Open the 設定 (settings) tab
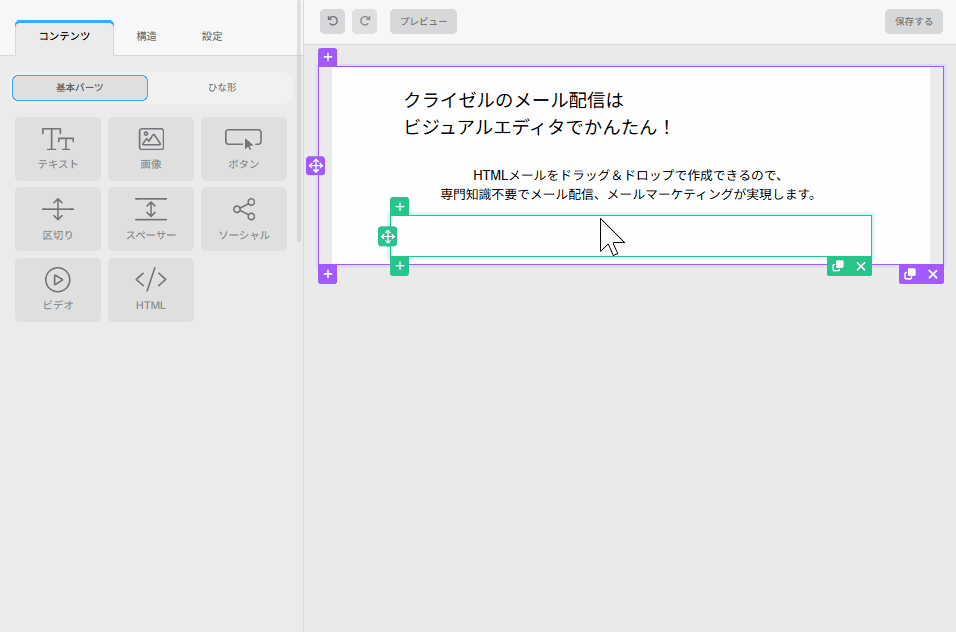Screen dimensions: 956x632 point(211,35)
